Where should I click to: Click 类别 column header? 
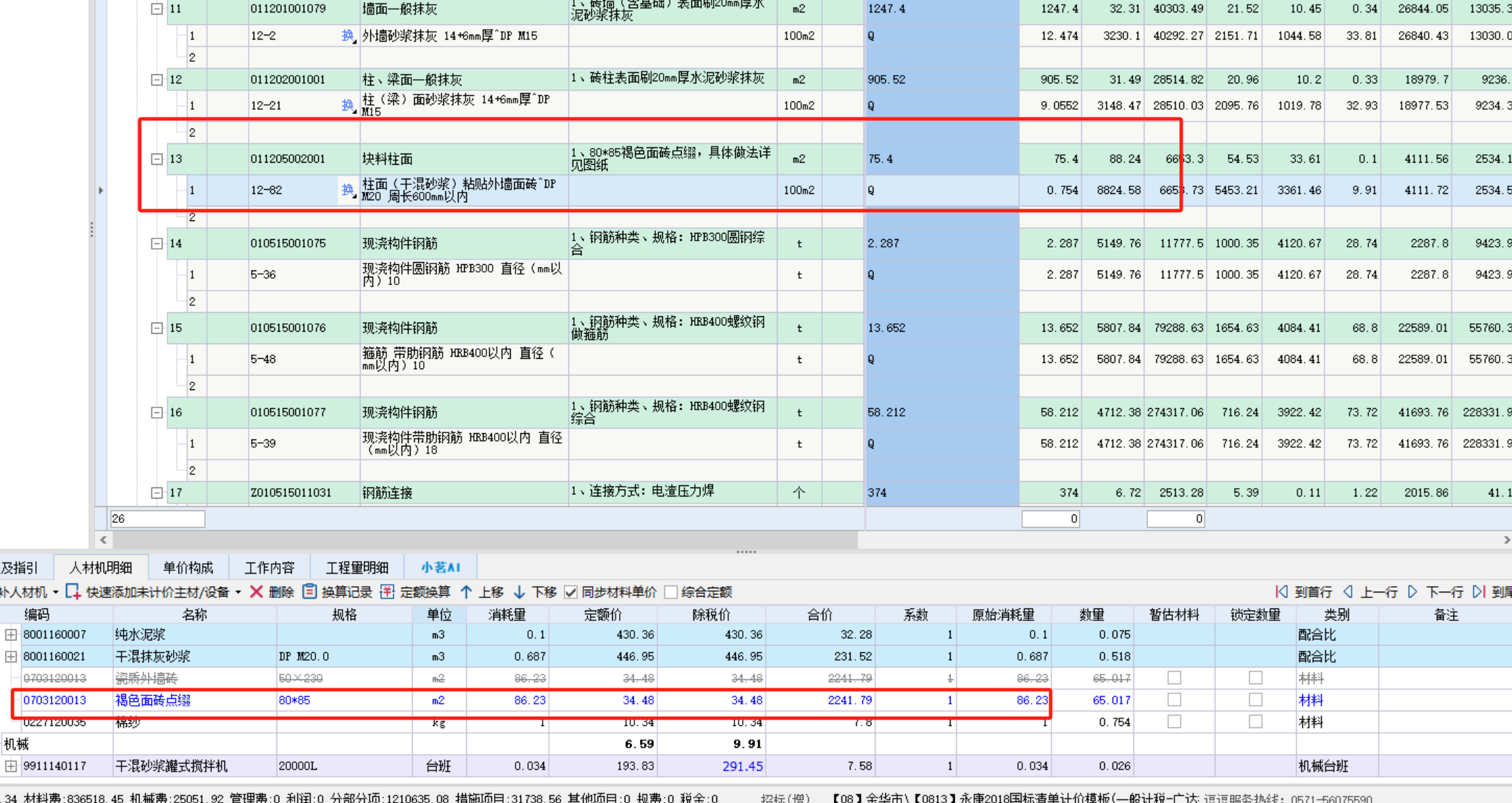click(x=1336, y=615)
